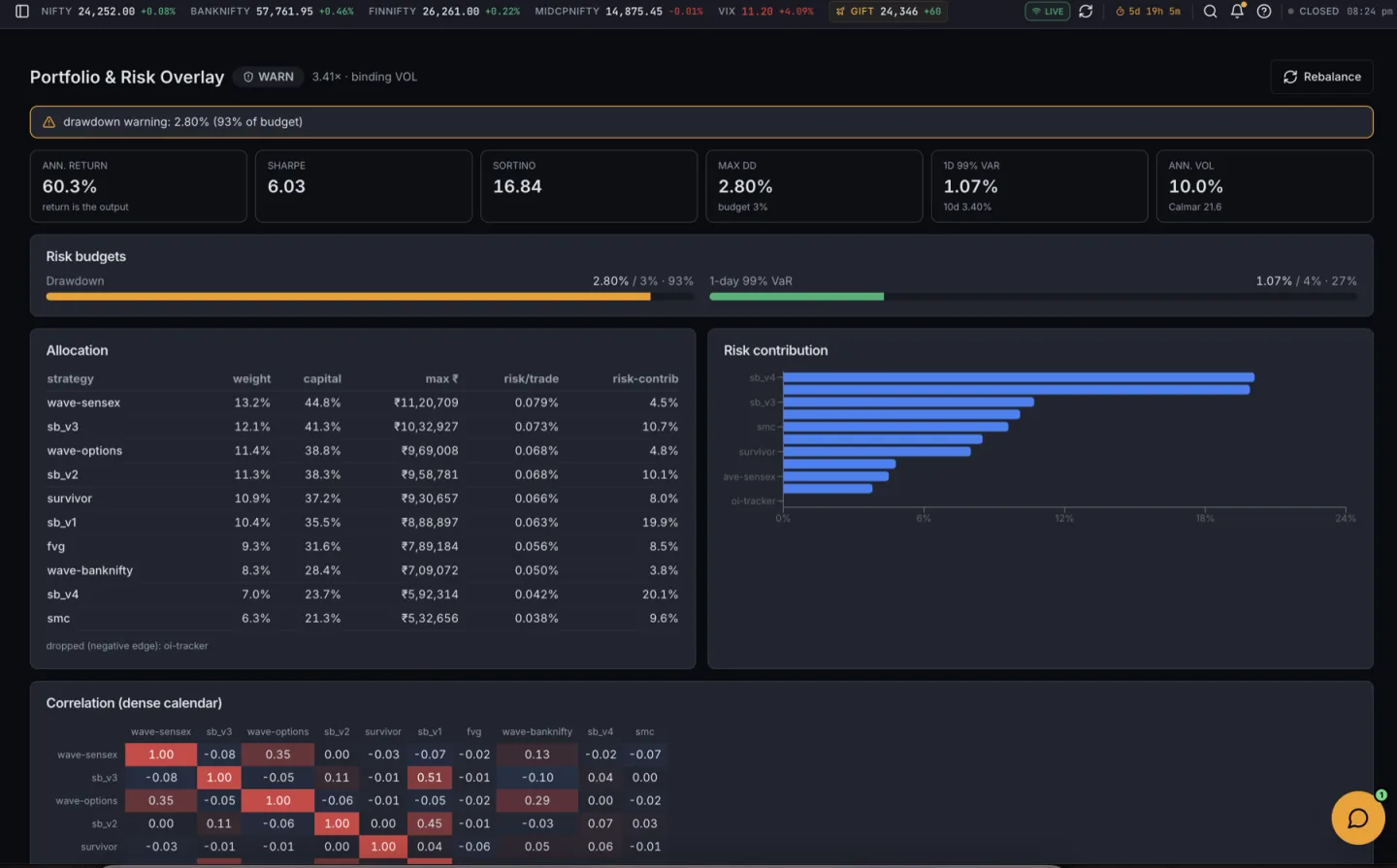Open the chat bubble widget
This screenshot has height=868, width=1397.
coord(1358,818)
